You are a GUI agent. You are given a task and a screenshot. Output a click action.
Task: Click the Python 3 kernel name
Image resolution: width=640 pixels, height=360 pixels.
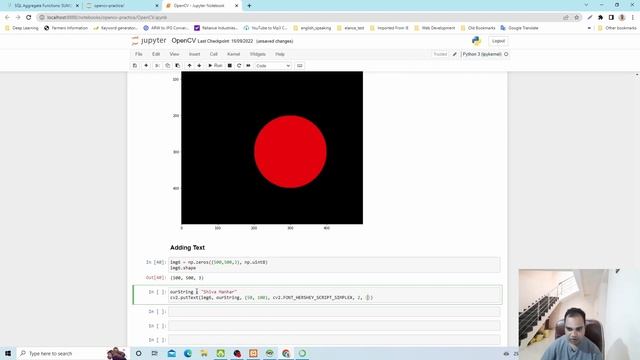[482, 54]
